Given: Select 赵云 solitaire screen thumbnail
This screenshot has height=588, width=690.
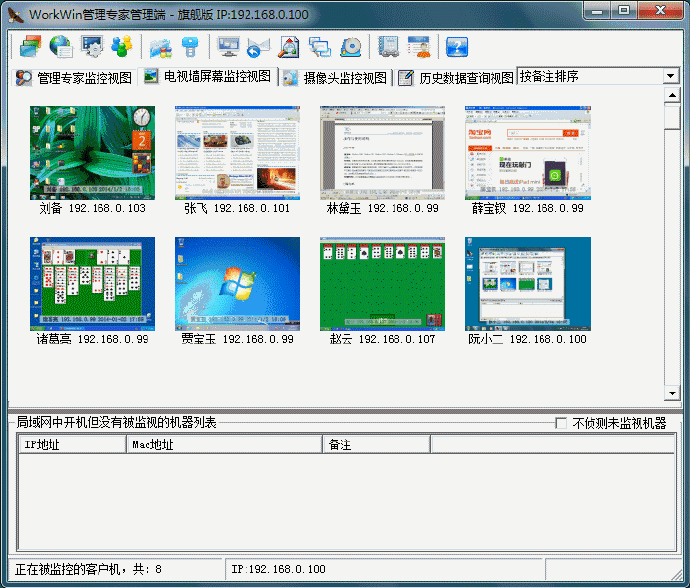Looking at the screenshot, I should click(x=382, y=283).
